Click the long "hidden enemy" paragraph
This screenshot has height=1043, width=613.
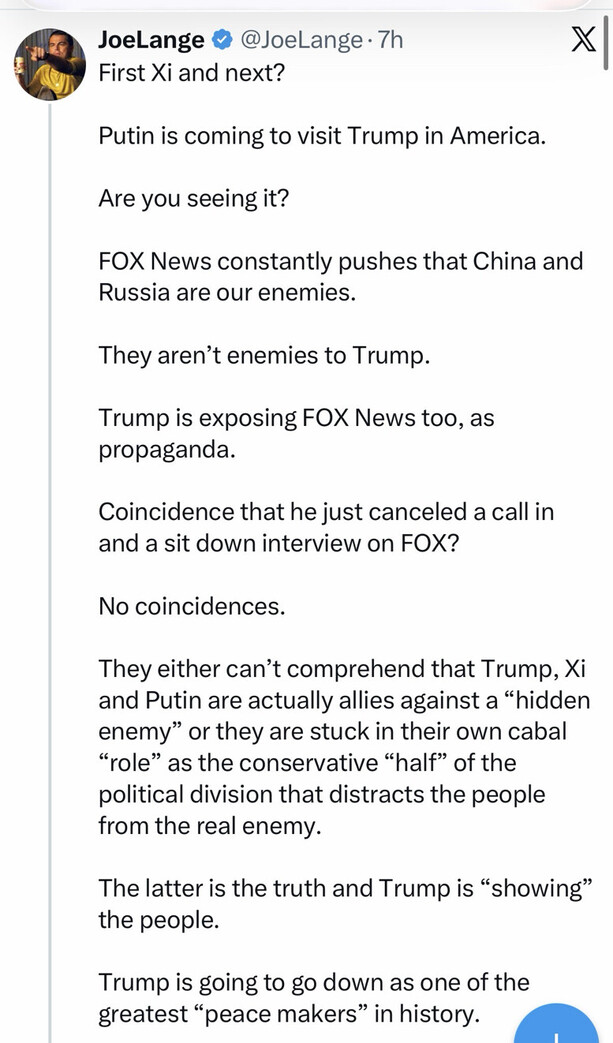pos(344,747)
